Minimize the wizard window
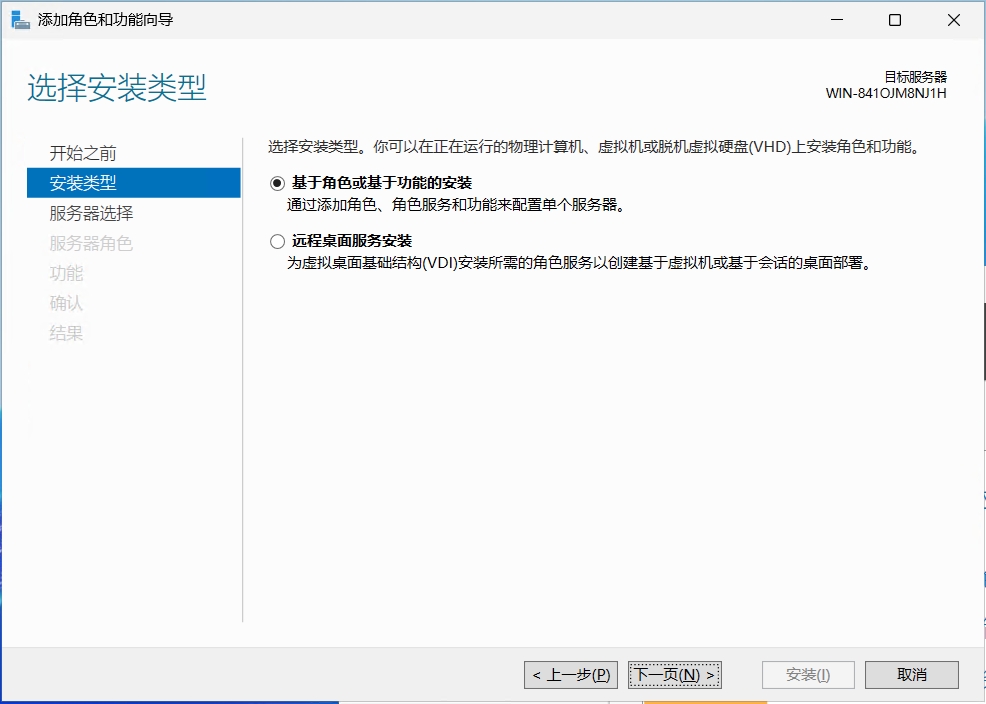 pyautogui.click(x=837, y=20)
